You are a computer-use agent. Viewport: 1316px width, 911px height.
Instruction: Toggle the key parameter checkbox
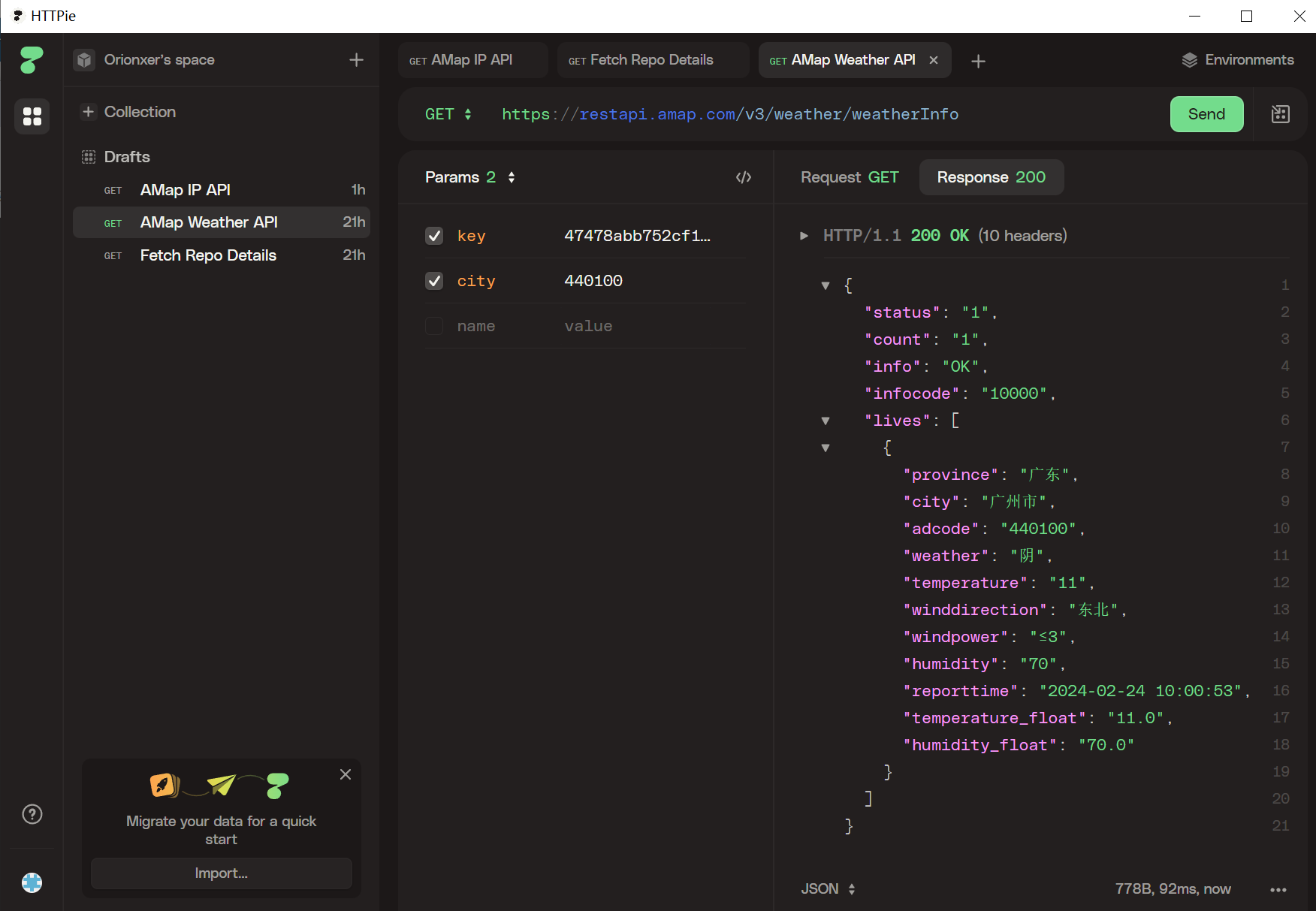(434, 236)
